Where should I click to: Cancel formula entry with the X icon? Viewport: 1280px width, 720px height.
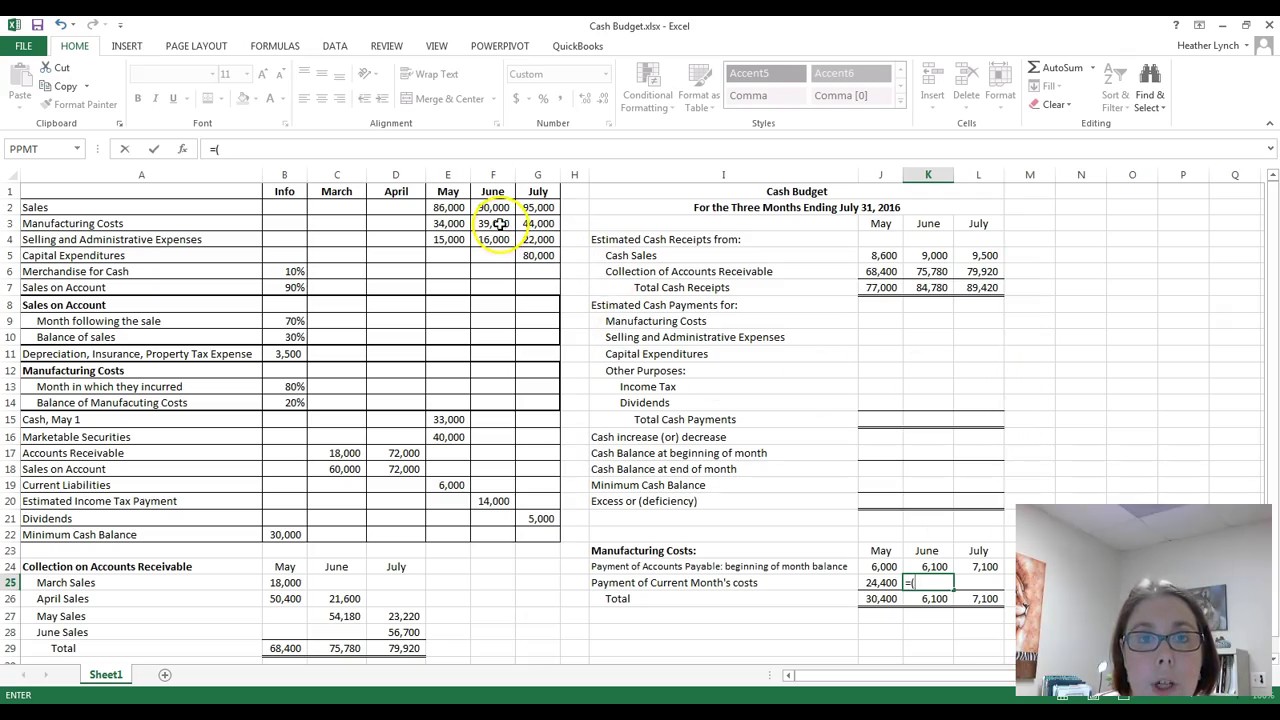(124, 149)
